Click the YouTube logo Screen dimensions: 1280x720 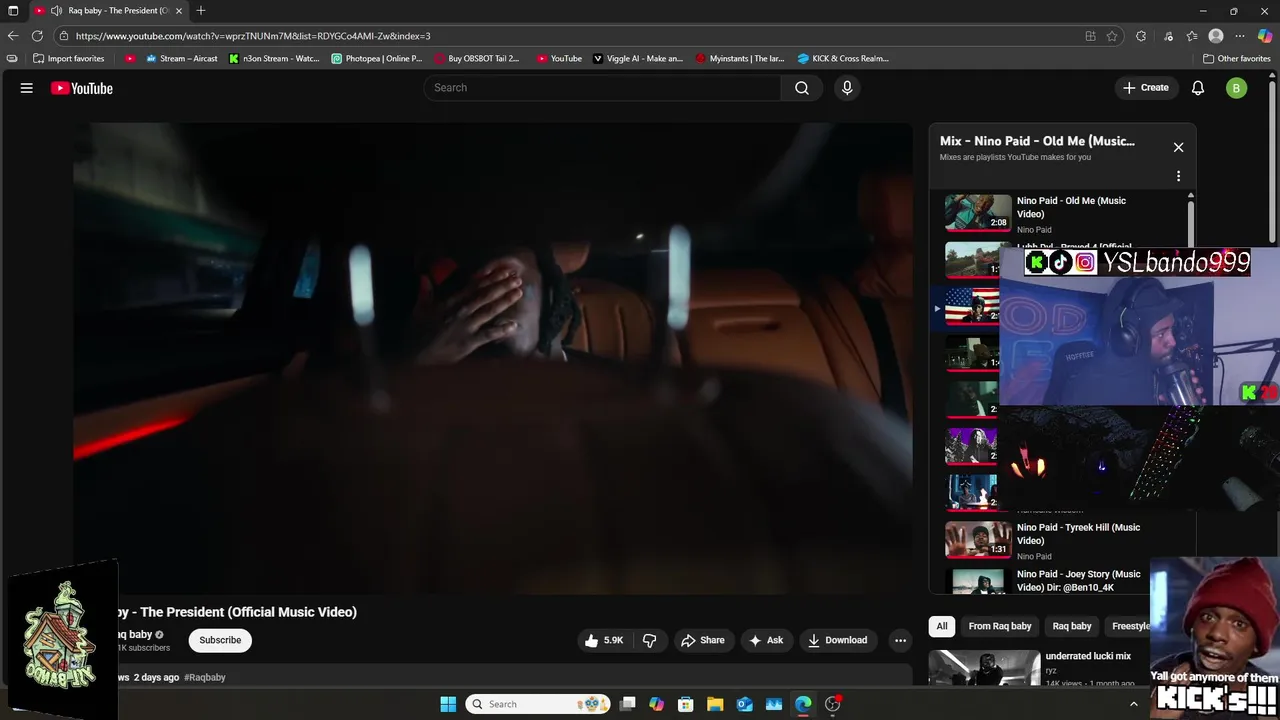[82, 88]
